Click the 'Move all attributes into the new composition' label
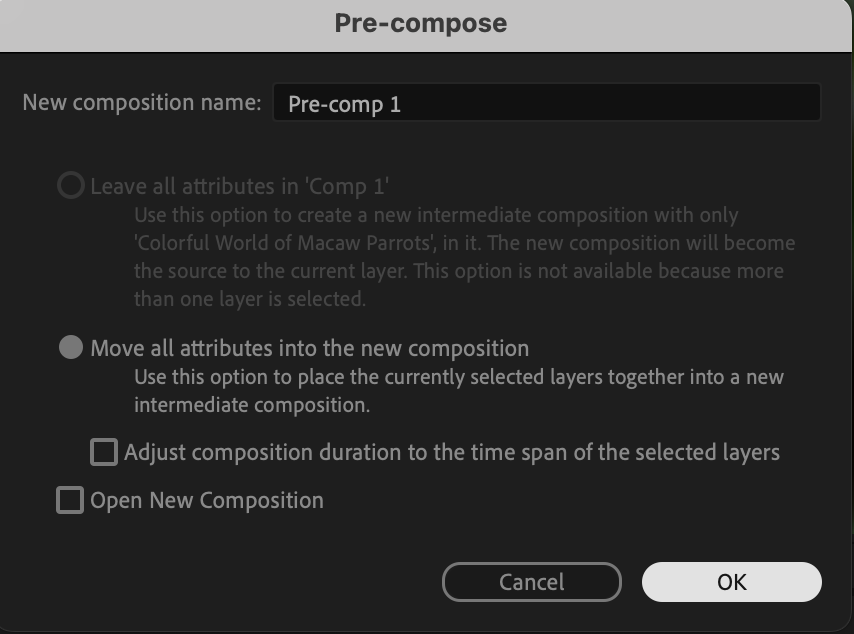Image resolution: width=854 pixels, height=634 pixels. (x=309, y=348)
